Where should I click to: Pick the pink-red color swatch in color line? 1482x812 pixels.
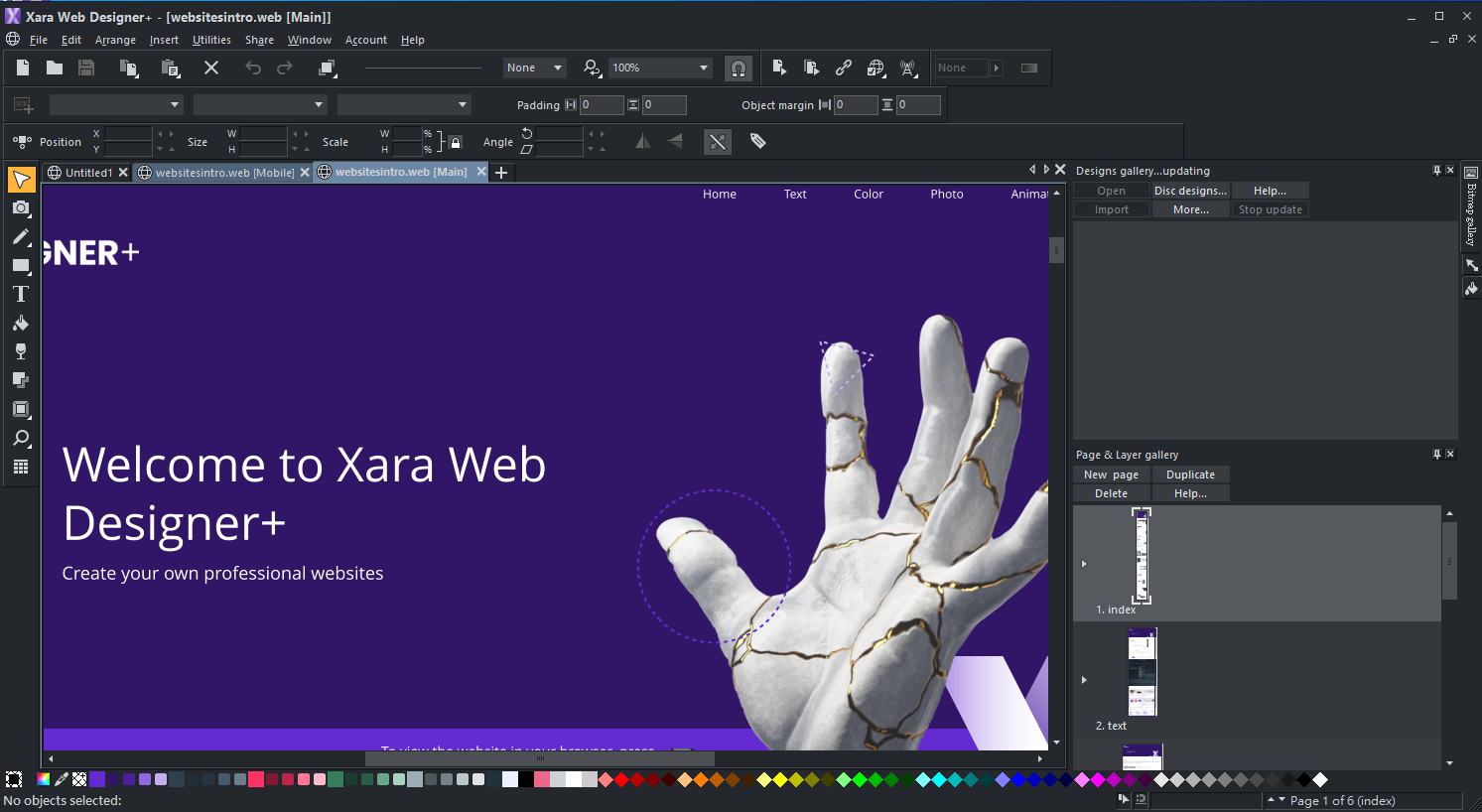pyautogui.click(x=256, y=779)
